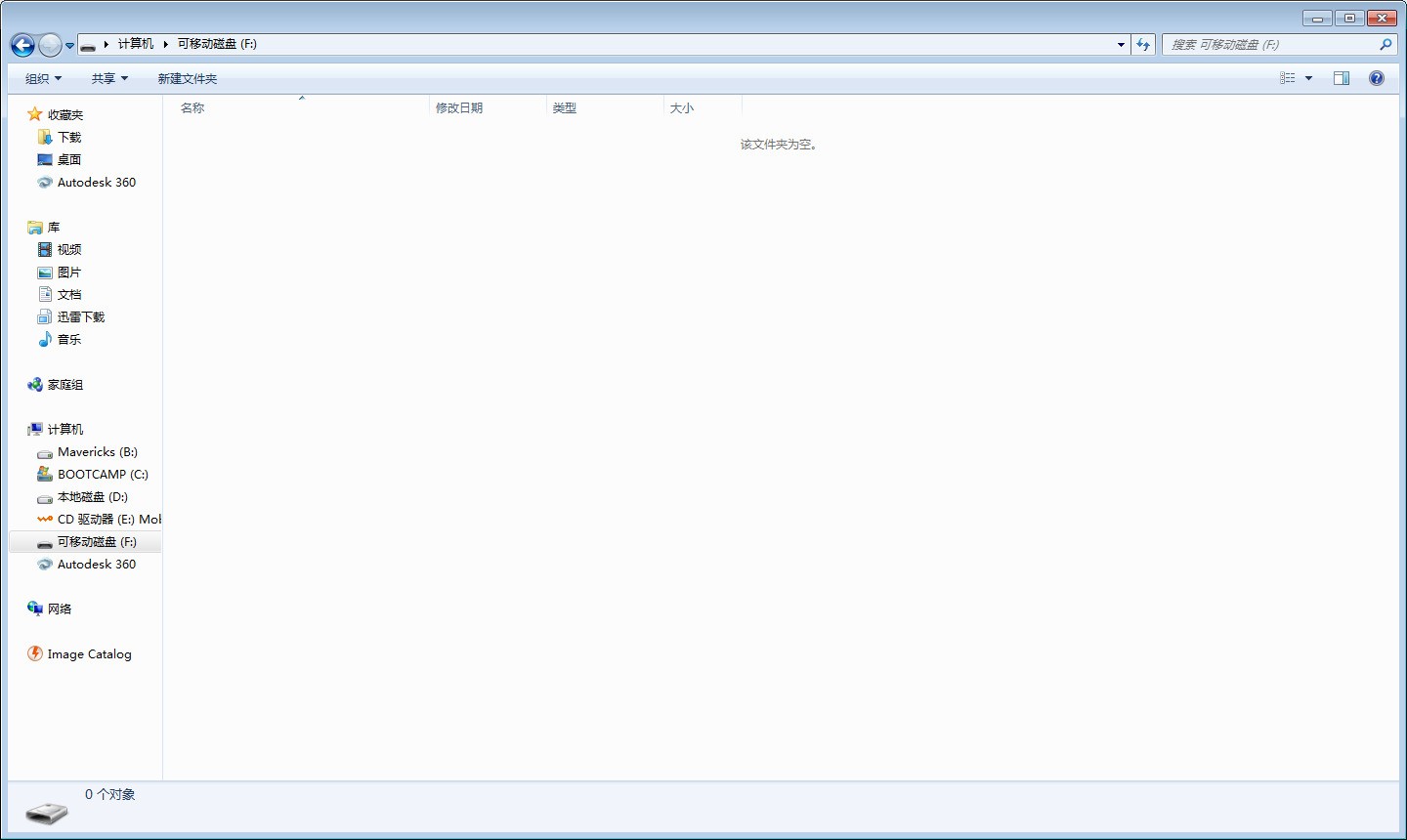Click the change view icon
This screenshot has width=1407, height=840.
[x=1288, y=78]
